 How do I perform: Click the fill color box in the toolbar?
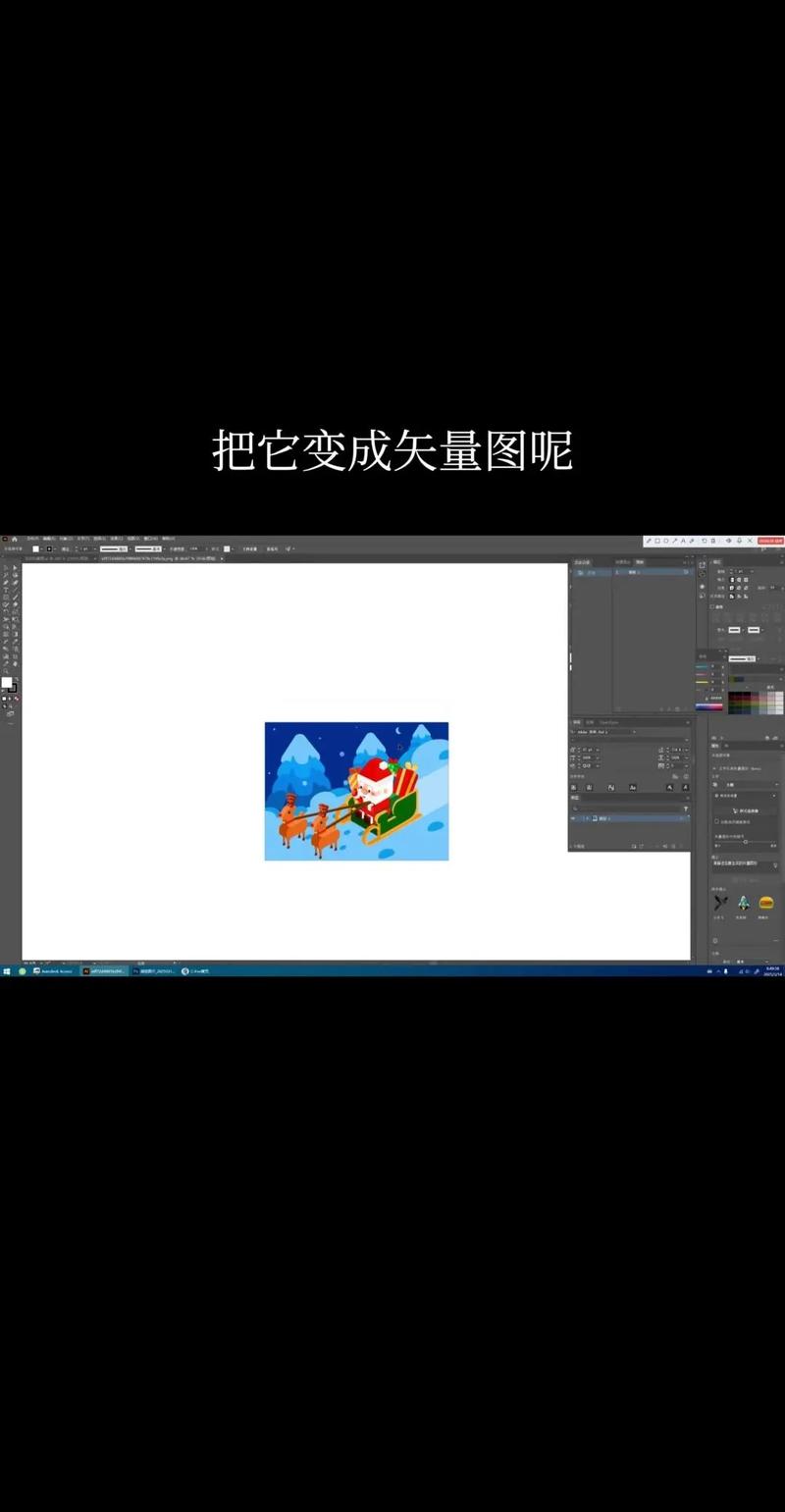[7, 683]
